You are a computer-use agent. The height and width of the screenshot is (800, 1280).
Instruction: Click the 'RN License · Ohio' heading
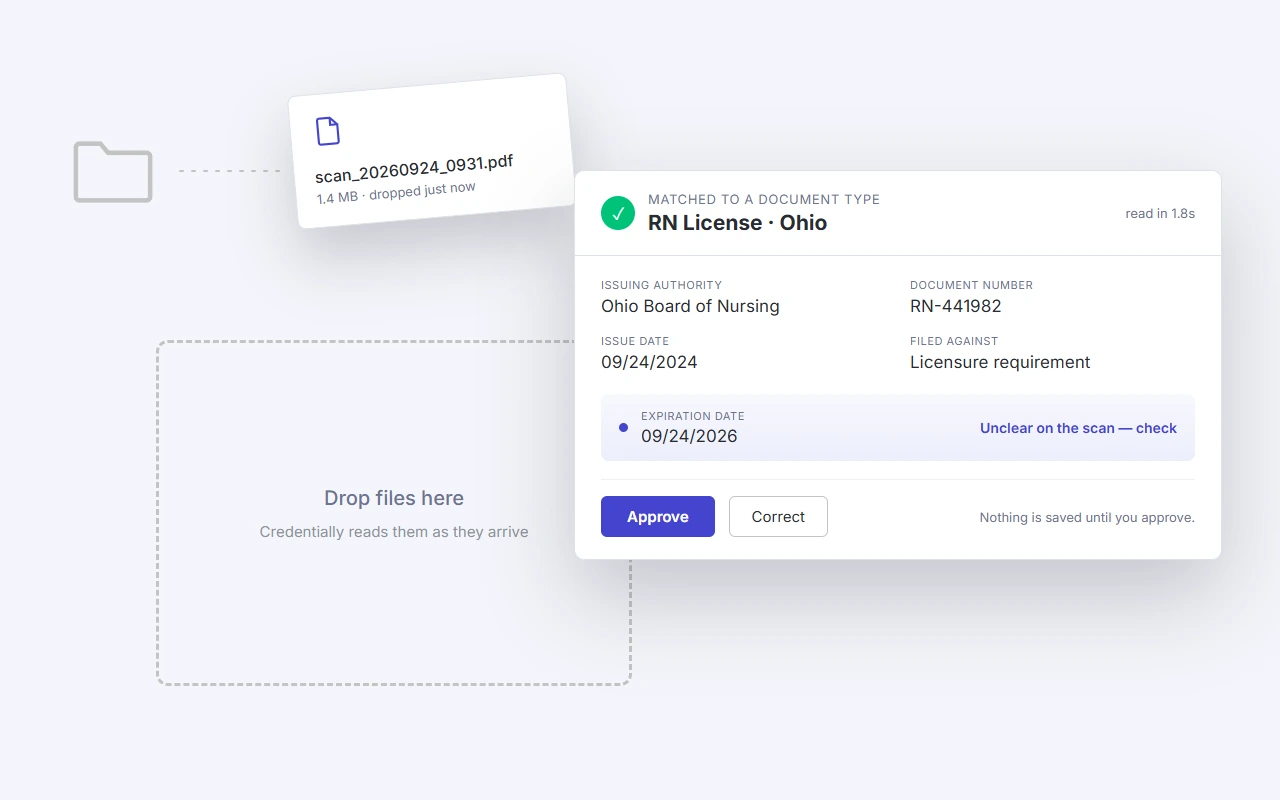[x=737, y=223]
